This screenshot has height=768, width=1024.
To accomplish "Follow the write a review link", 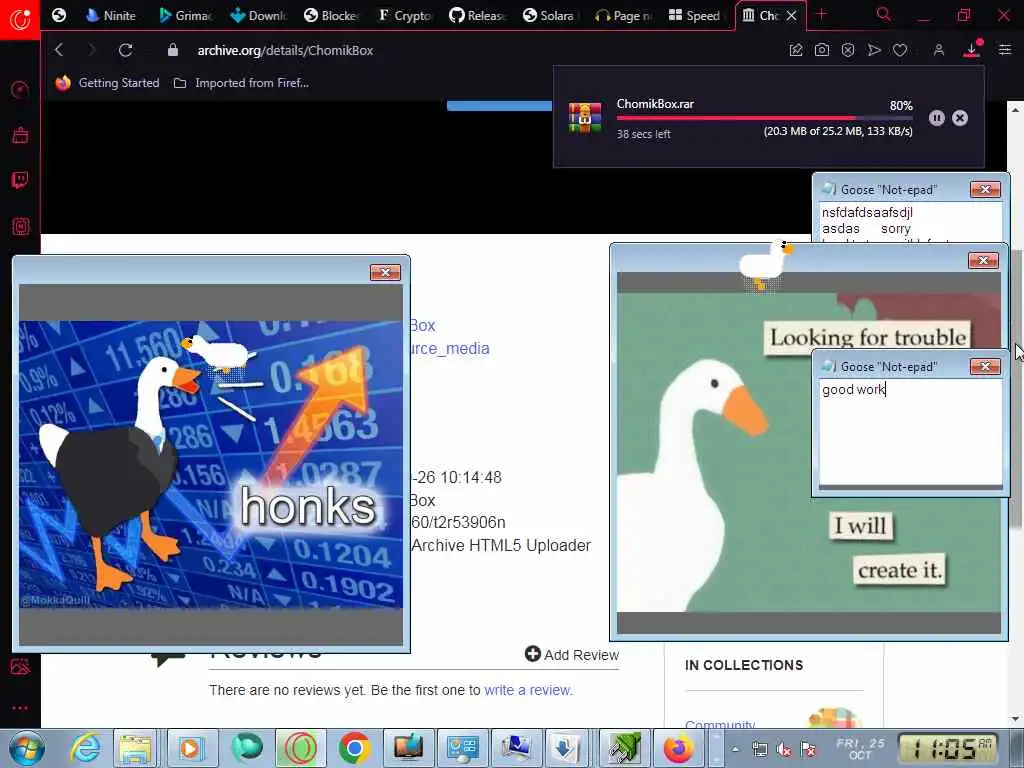I will click(x=528, y=690).
